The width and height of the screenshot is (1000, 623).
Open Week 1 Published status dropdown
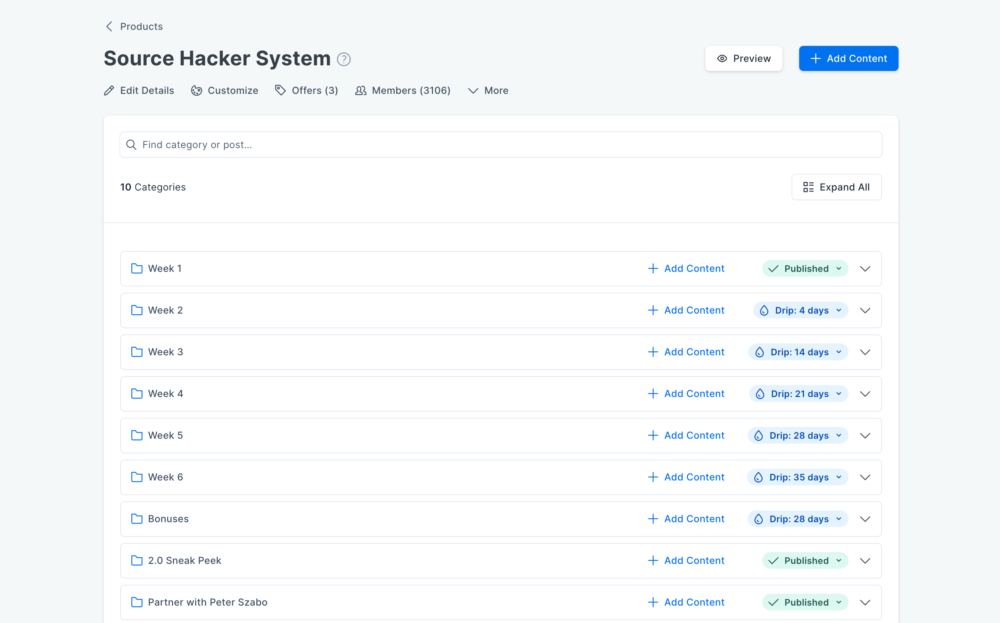coord(805,268)
